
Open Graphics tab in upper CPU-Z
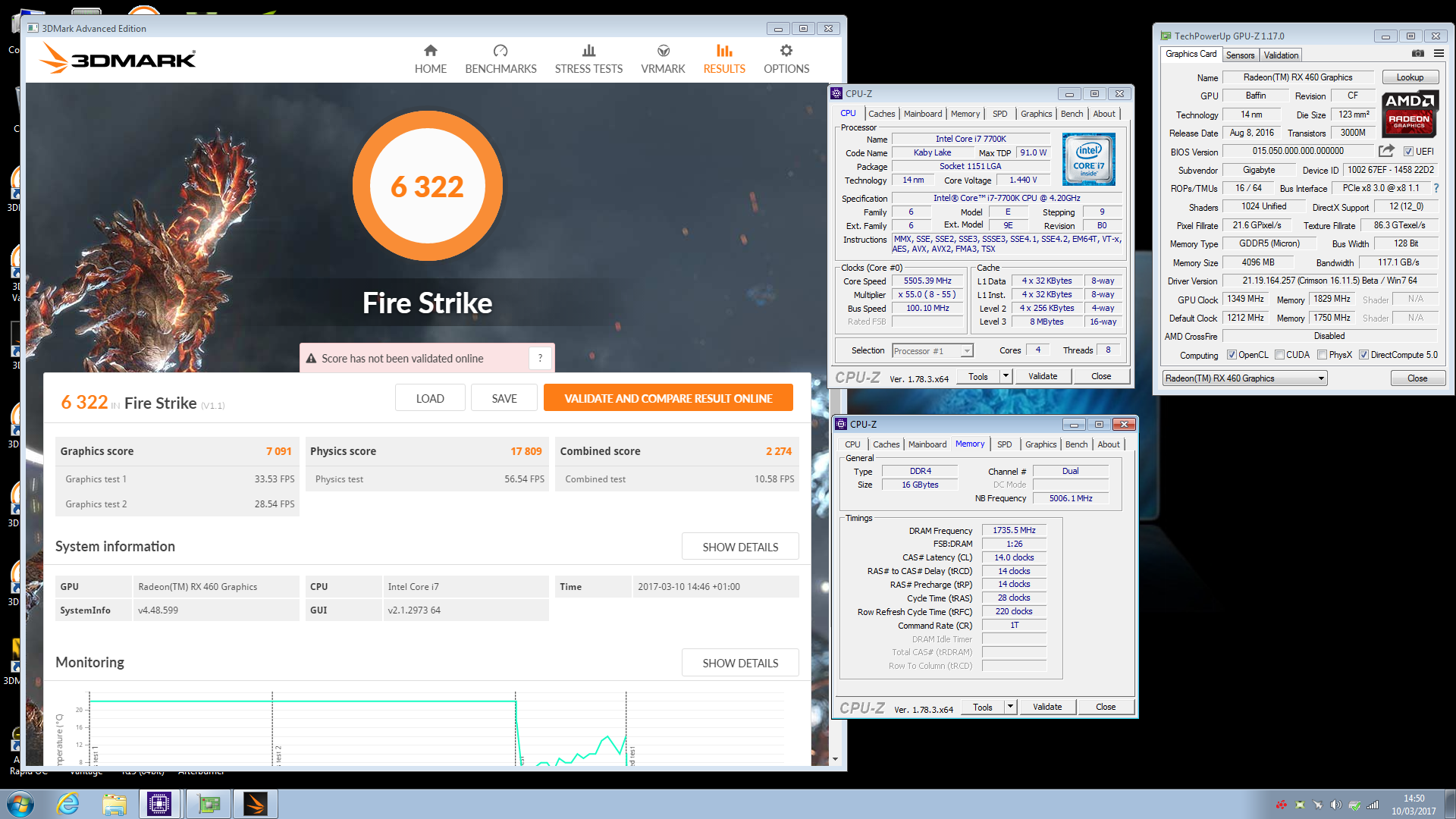click(1036, 114)
